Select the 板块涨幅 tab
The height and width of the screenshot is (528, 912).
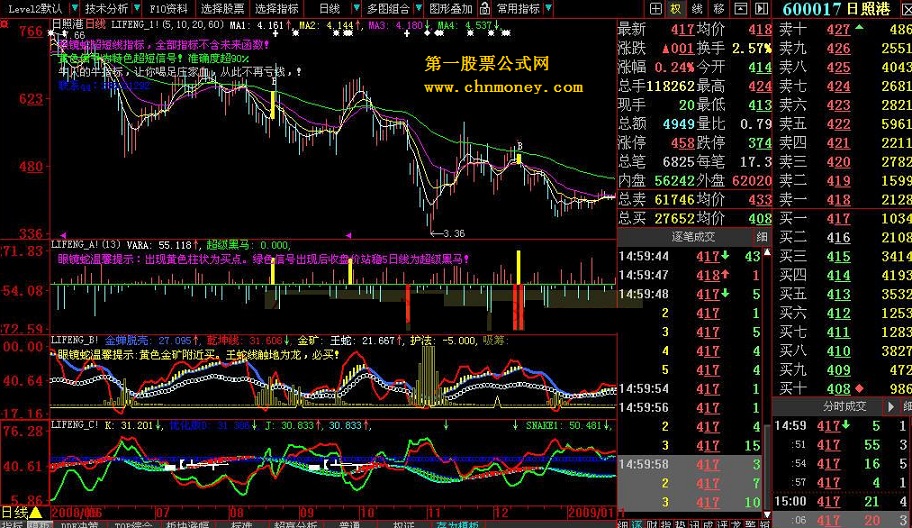(x=187, y=525)
